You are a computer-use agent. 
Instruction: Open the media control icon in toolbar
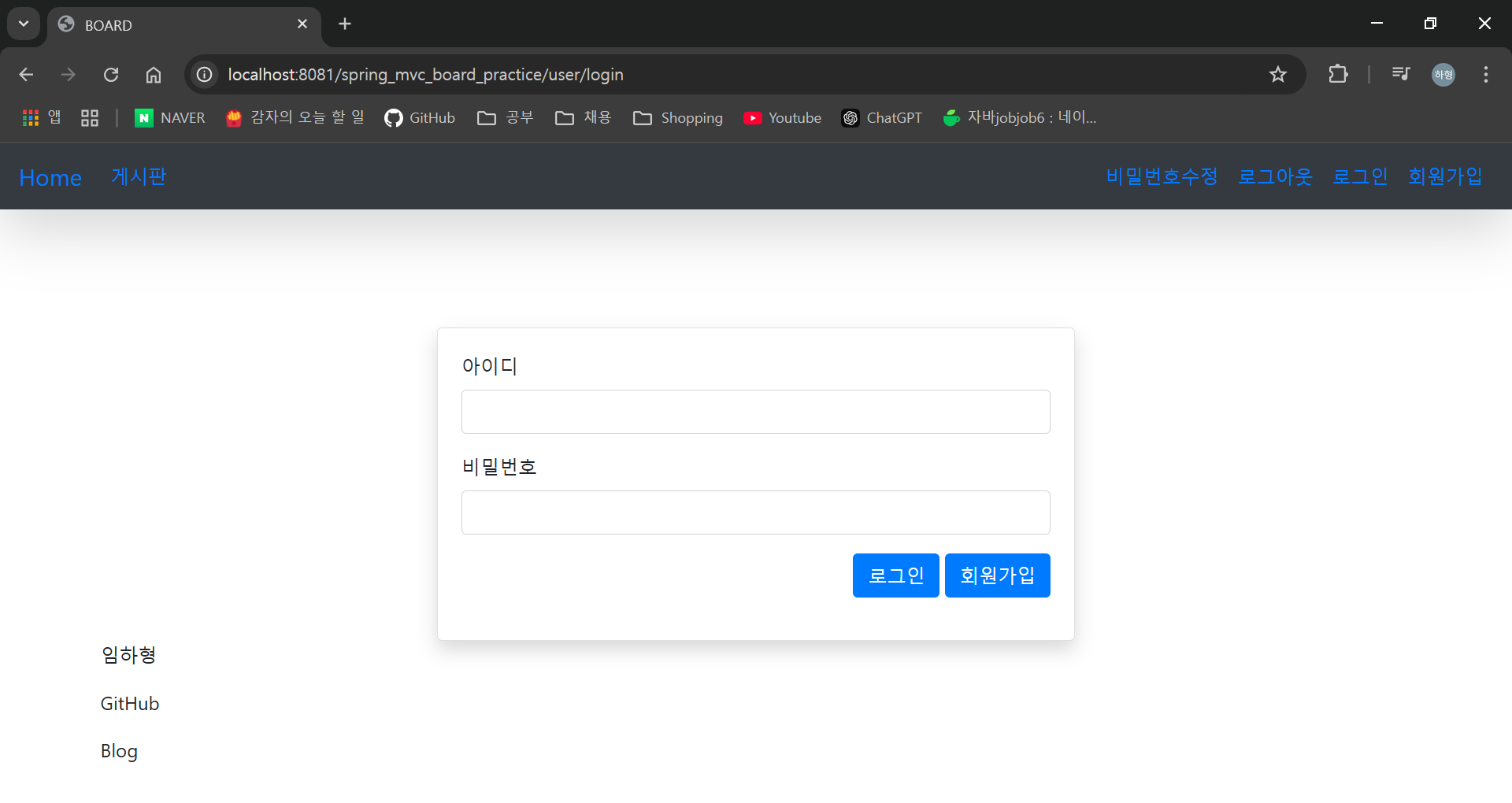coord(1401,75)
